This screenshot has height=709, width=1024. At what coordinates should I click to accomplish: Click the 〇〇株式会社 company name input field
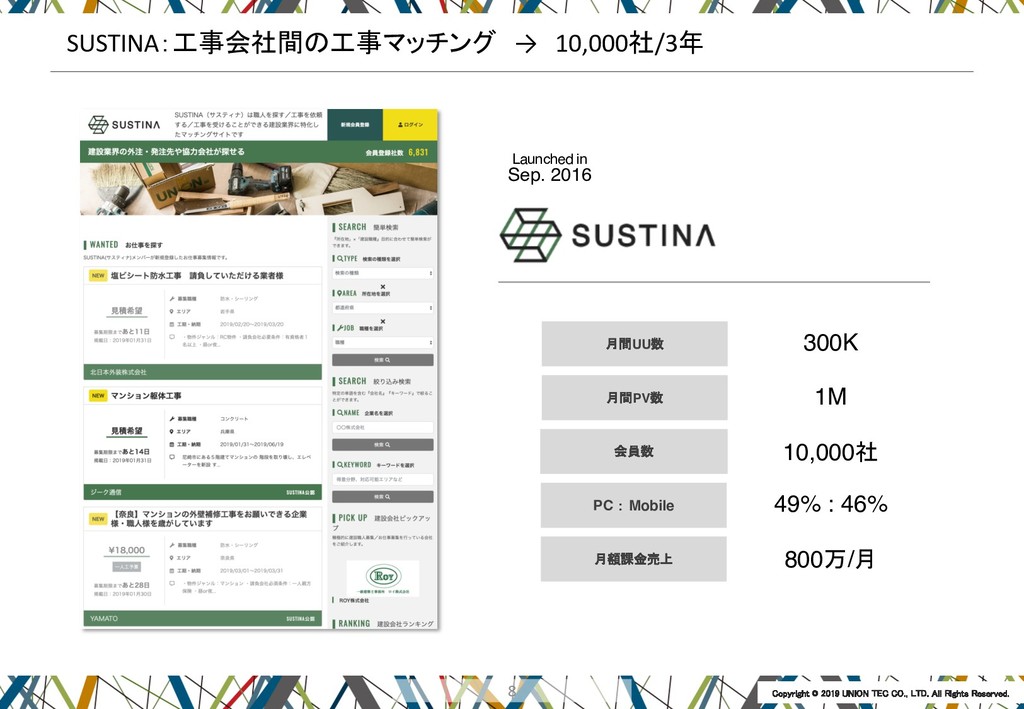pyautogui.click(x=383, y=427)
